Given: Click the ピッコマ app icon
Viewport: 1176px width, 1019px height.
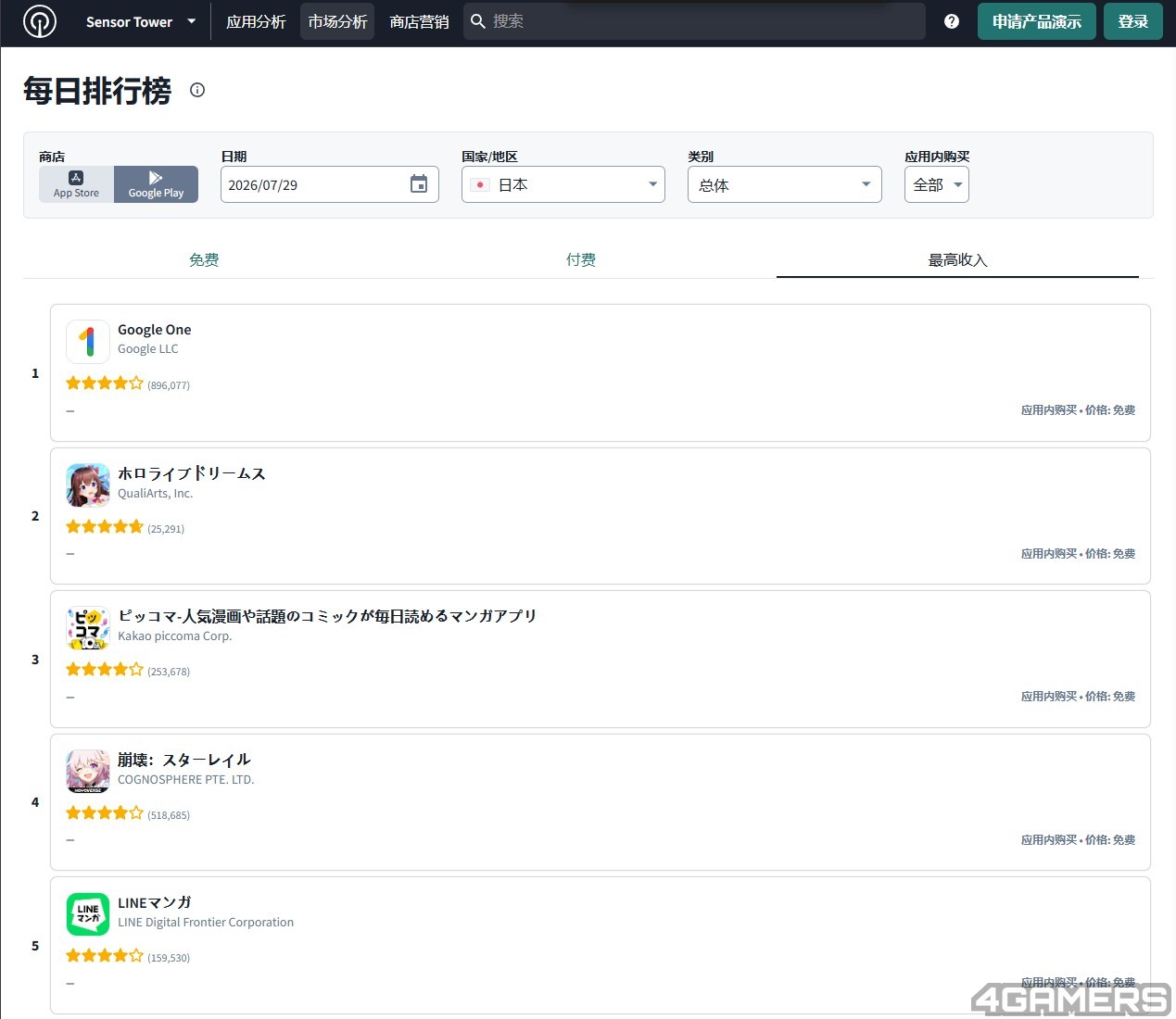Looking at the screenshot, I should 88,628.
